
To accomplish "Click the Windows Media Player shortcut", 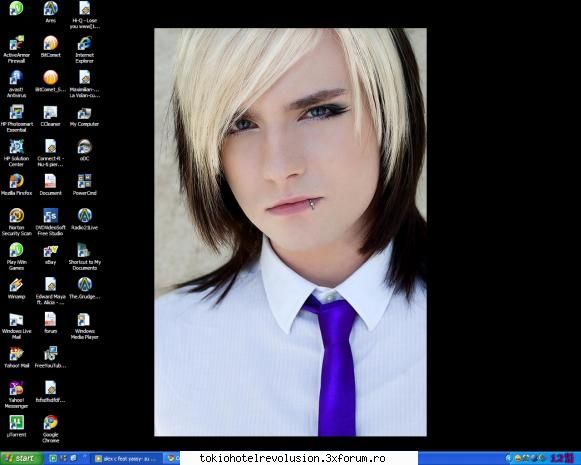I will point(84,326).
